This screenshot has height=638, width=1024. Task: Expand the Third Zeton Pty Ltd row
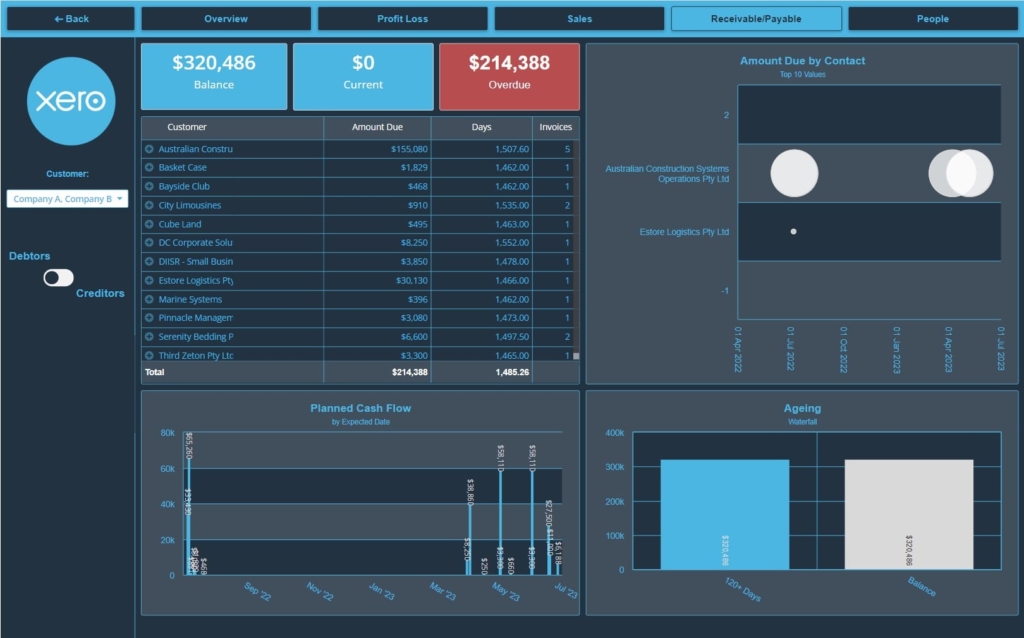point(149,355)
